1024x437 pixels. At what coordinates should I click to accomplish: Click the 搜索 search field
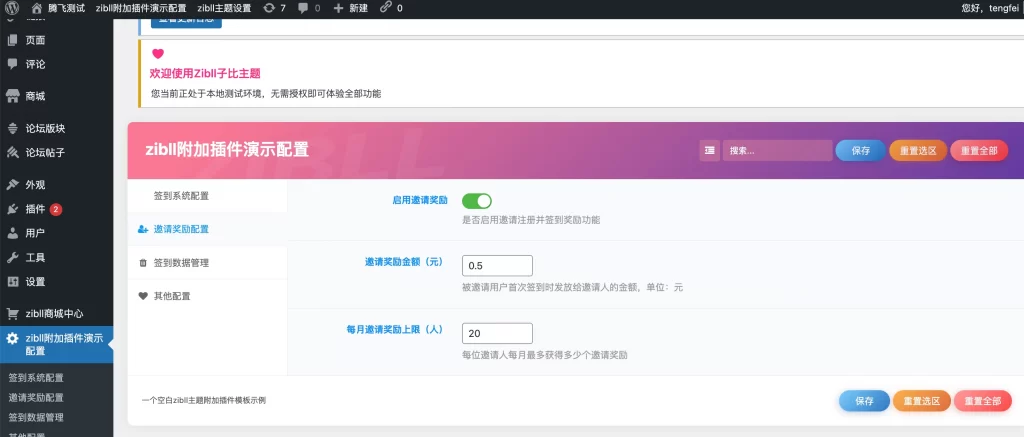point(777,150)
